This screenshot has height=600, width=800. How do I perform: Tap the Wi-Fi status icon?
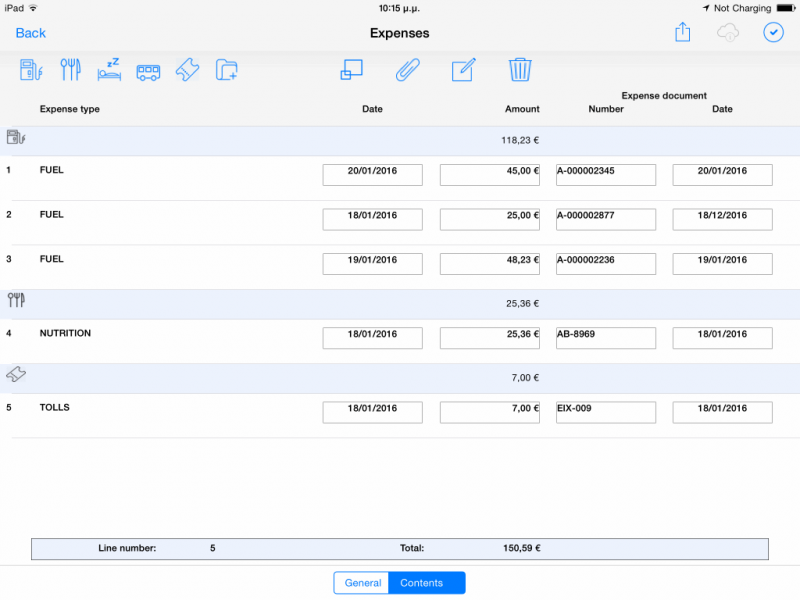(x=34, y=8)
